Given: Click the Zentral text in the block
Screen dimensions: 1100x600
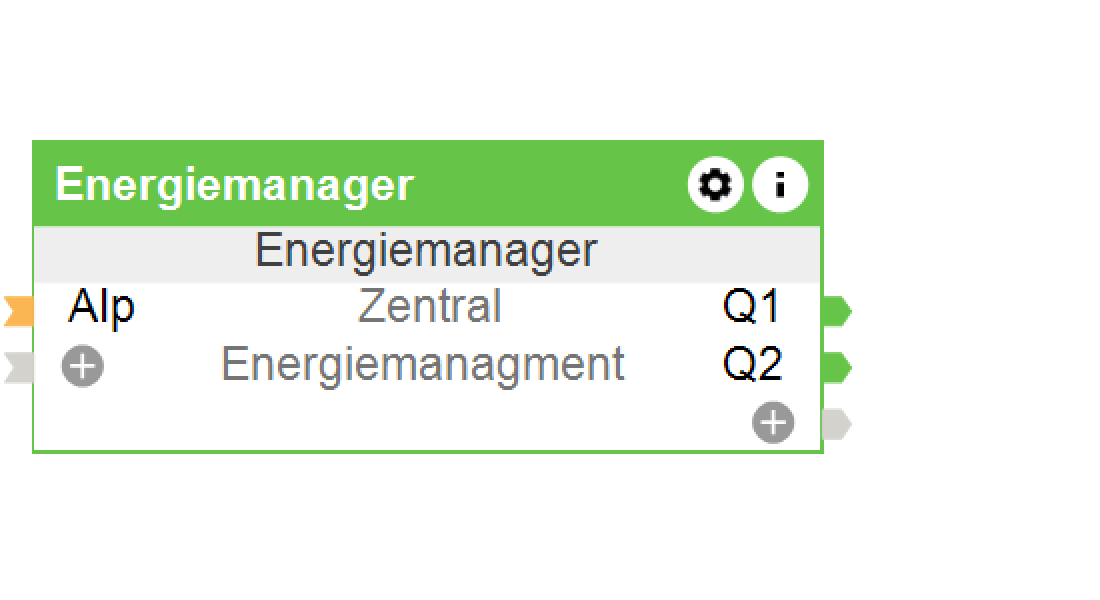Looking at the screenshot, I should 429,307.
